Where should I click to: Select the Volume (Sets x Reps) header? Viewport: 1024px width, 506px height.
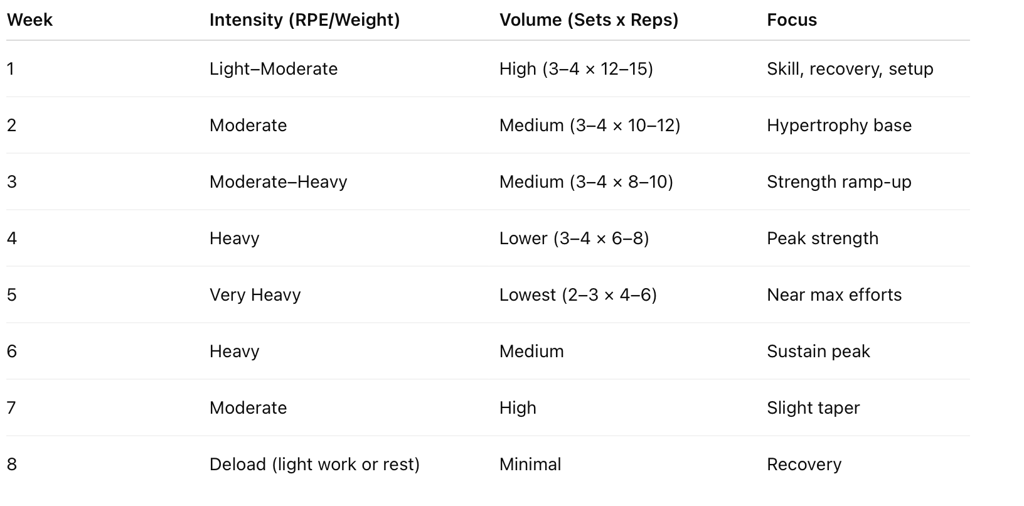tap(588, 20)
